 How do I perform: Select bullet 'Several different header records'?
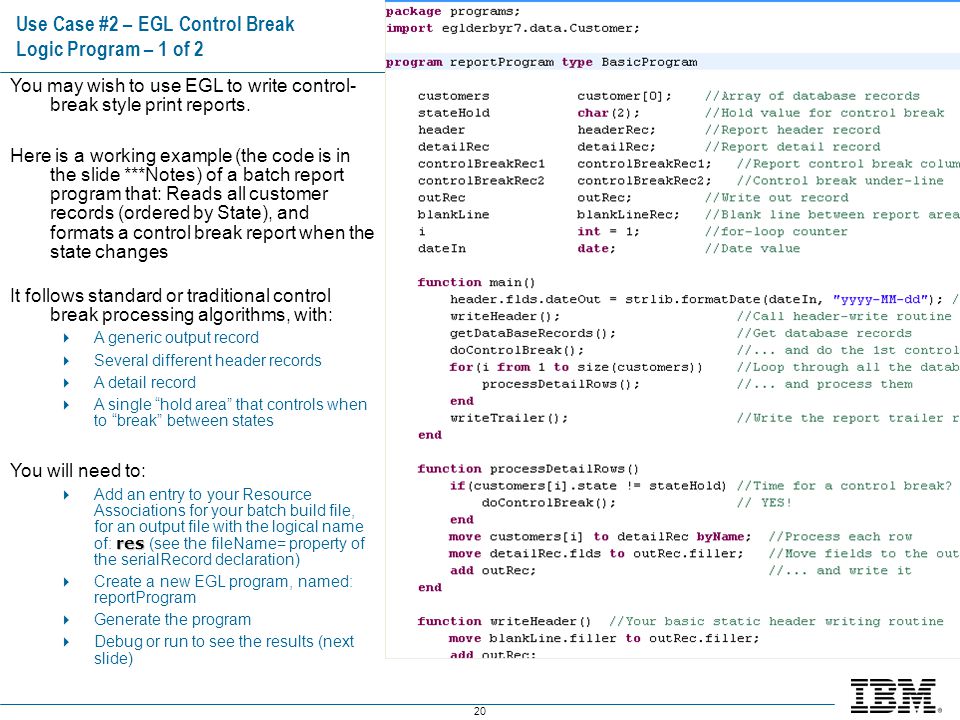[x=208, y=360]
